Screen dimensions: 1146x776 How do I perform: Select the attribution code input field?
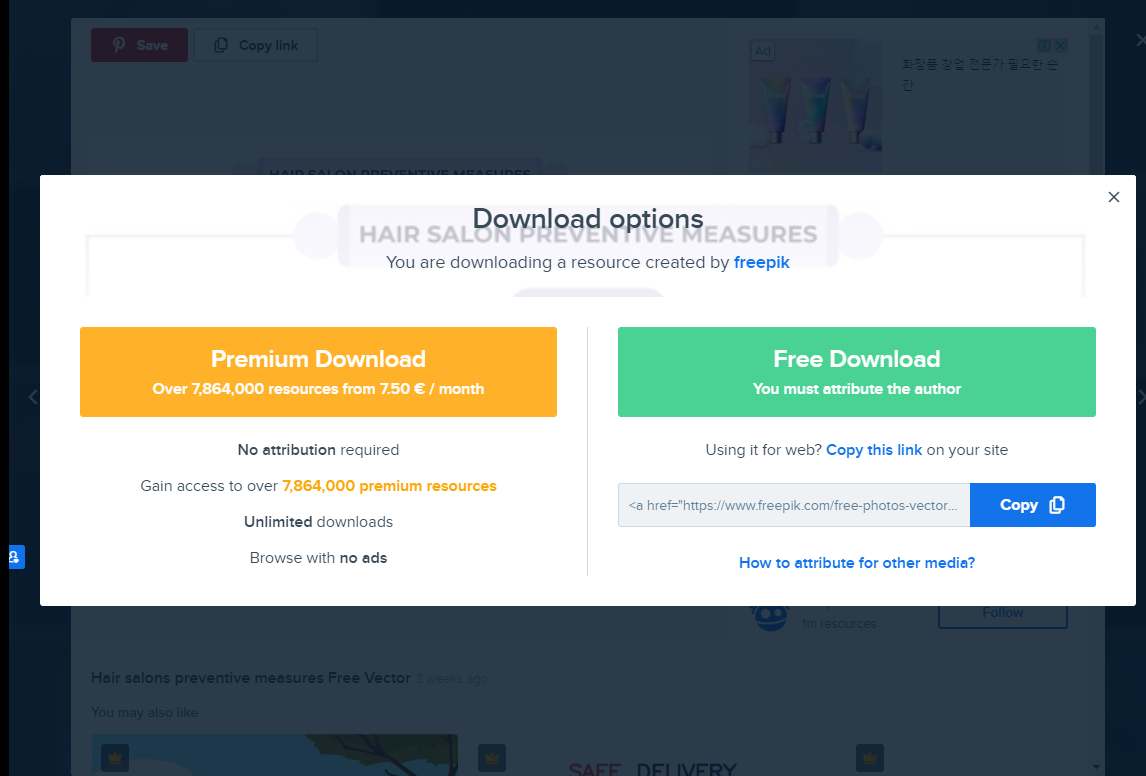click(x=794, y=505)
